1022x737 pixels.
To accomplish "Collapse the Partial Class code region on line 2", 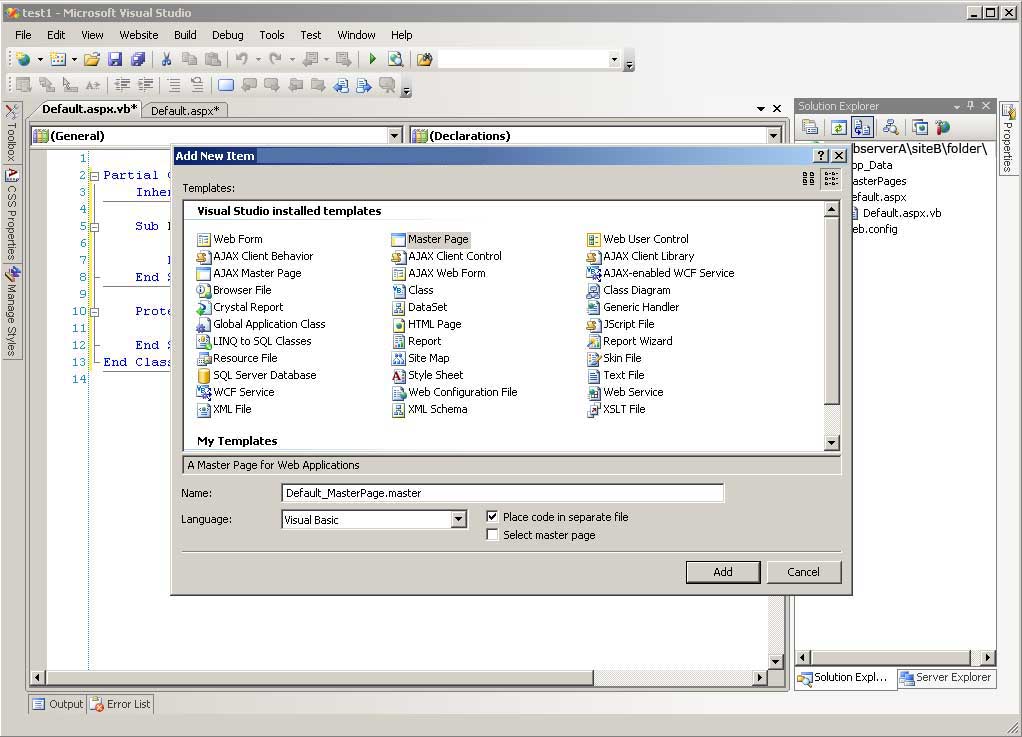I will [x=95, y=176].
